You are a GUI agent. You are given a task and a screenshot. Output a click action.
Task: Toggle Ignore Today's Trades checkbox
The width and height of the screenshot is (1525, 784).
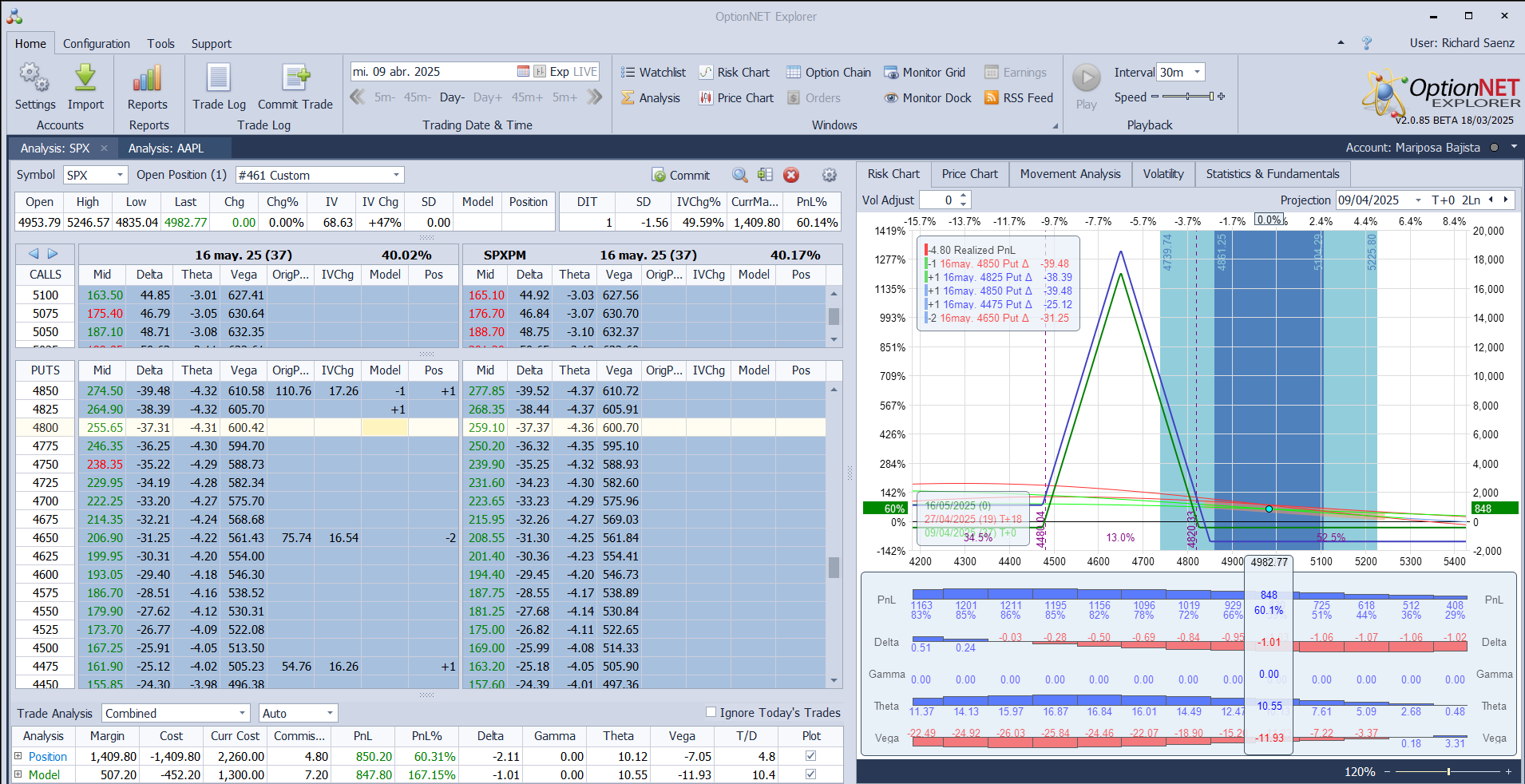711,712
